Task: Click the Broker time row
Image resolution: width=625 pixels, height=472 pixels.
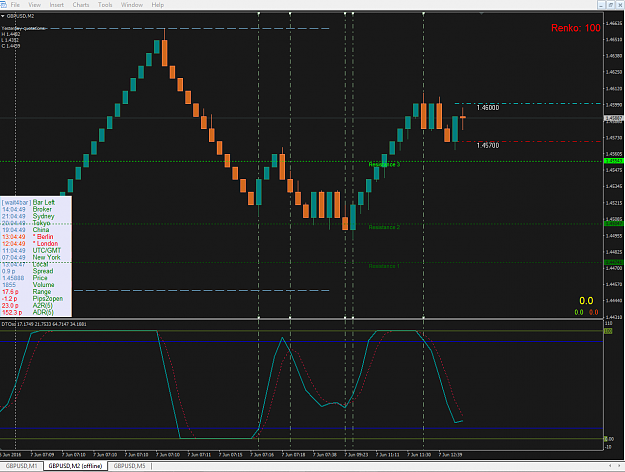Action: click(x=27, y=209)
